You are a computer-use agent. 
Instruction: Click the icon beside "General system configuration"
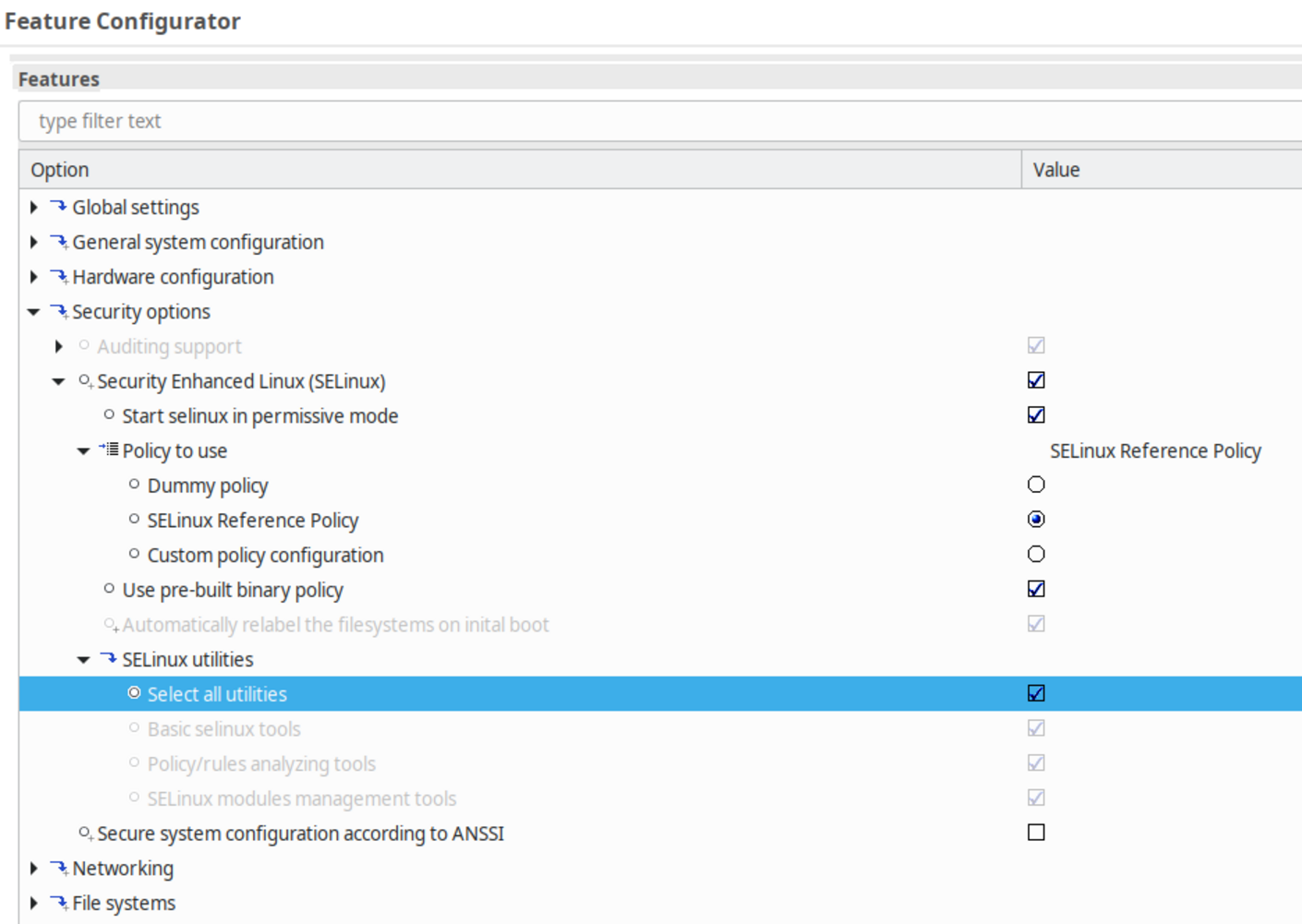click(58, 242)
